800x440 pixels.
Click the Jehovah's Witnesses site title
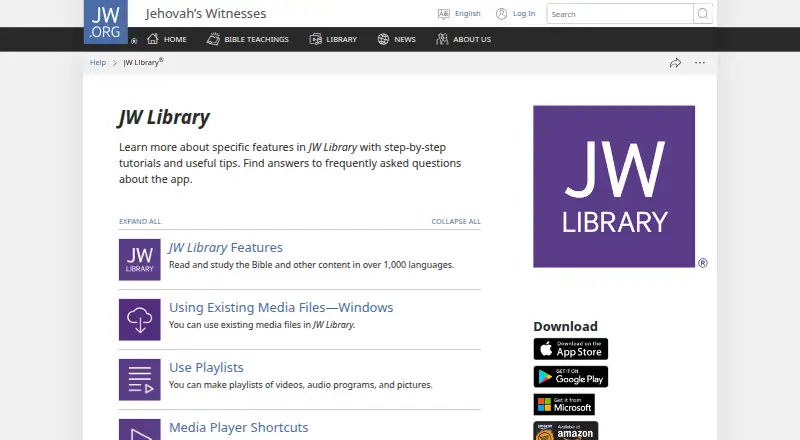[206, 14]
